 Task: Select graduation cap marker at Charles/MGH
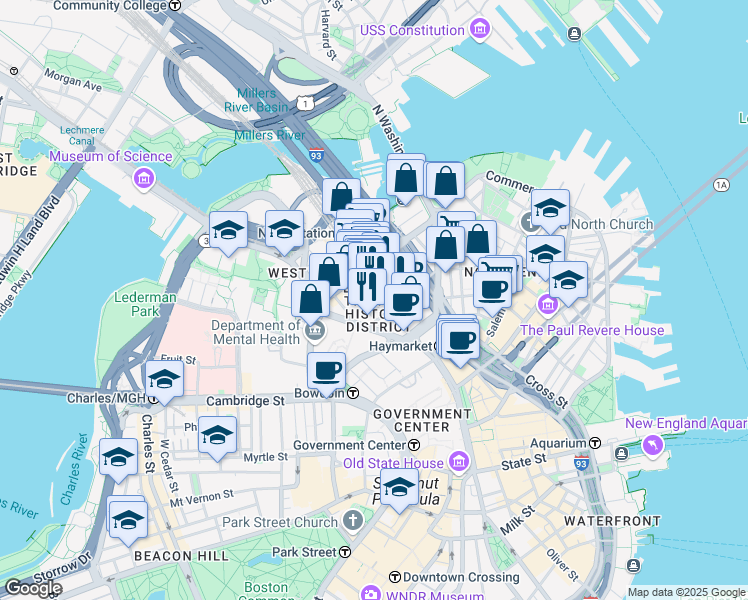164,380
